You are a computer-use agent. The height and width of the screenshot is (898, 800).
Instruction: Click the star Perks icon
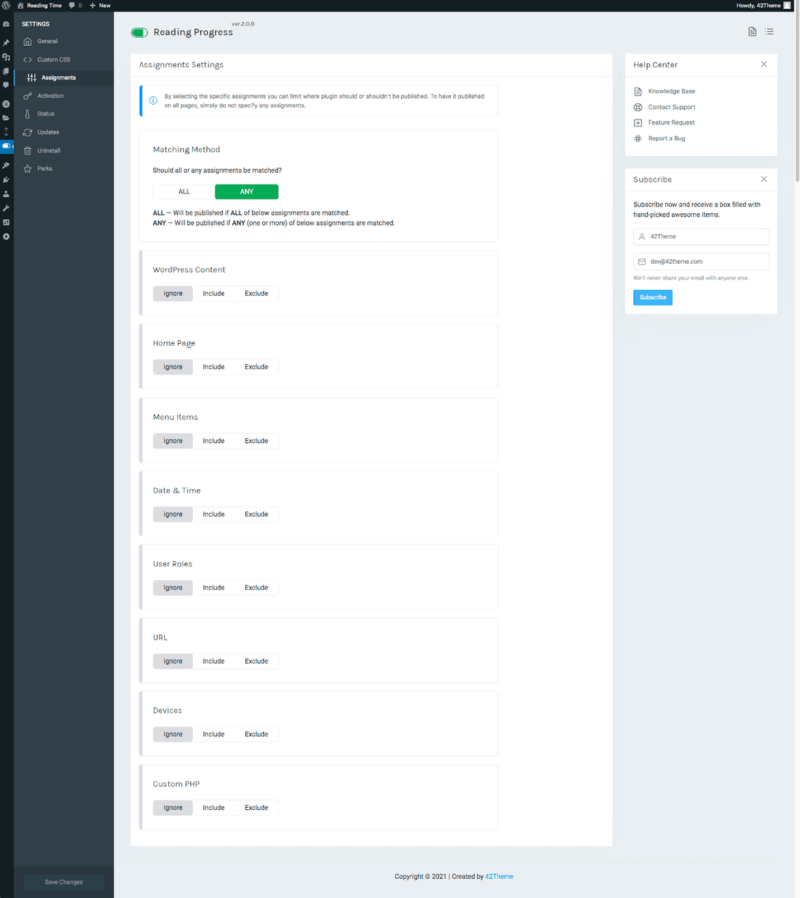click(27, 168)
